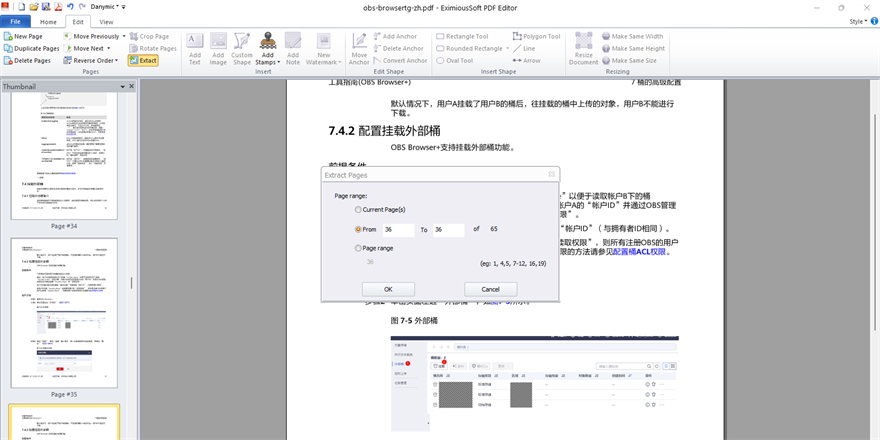Select the Oval Tool
This screenshot has height=440, width=880.
(455, 61)
